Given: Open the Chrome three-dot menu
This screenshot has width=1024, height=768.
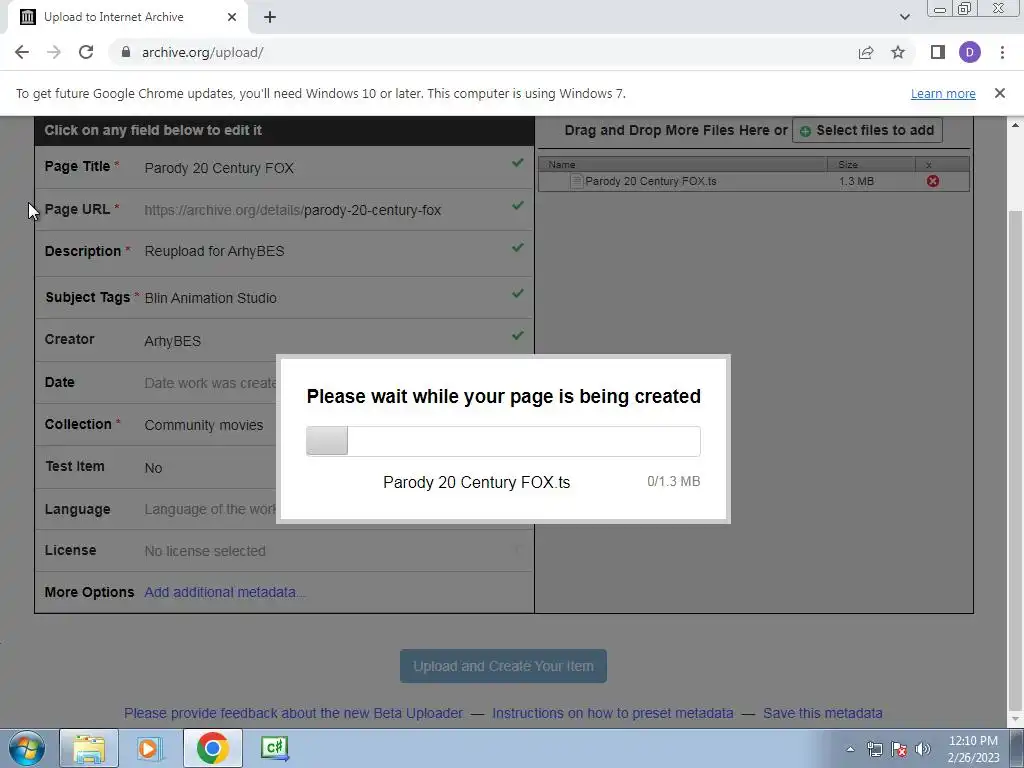Looking at the screenshot, I should [1002, 52].
